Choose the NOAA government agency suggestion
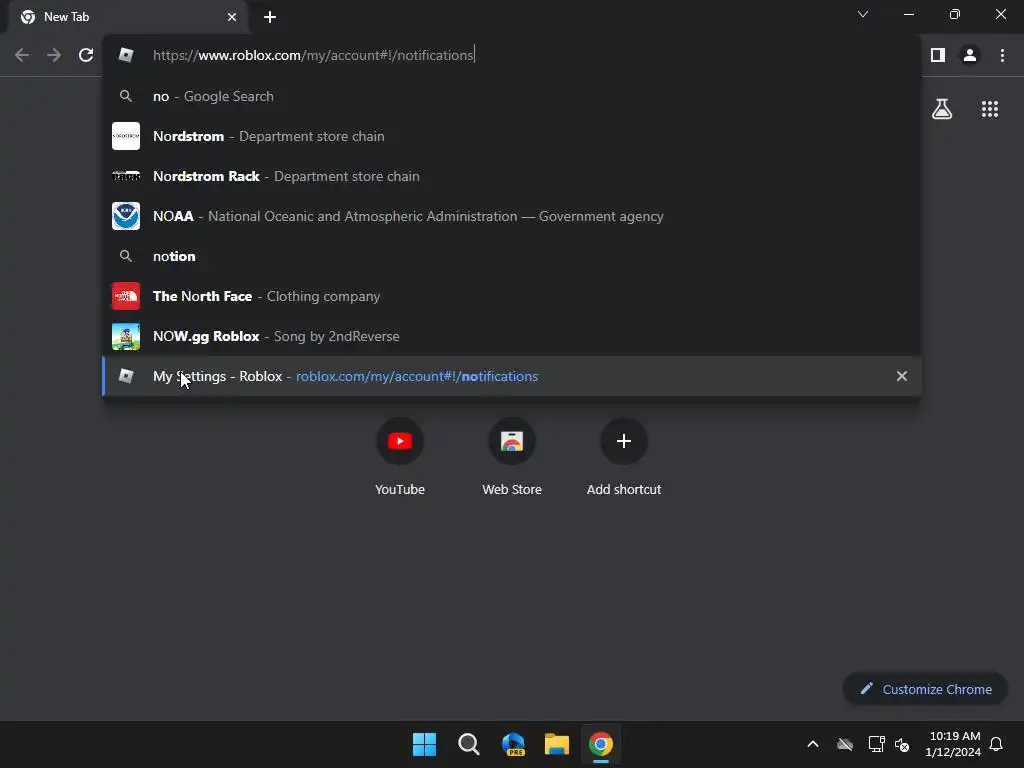Image resolution: width=1024 pixels, height=768 pixels. click(512, 216)
